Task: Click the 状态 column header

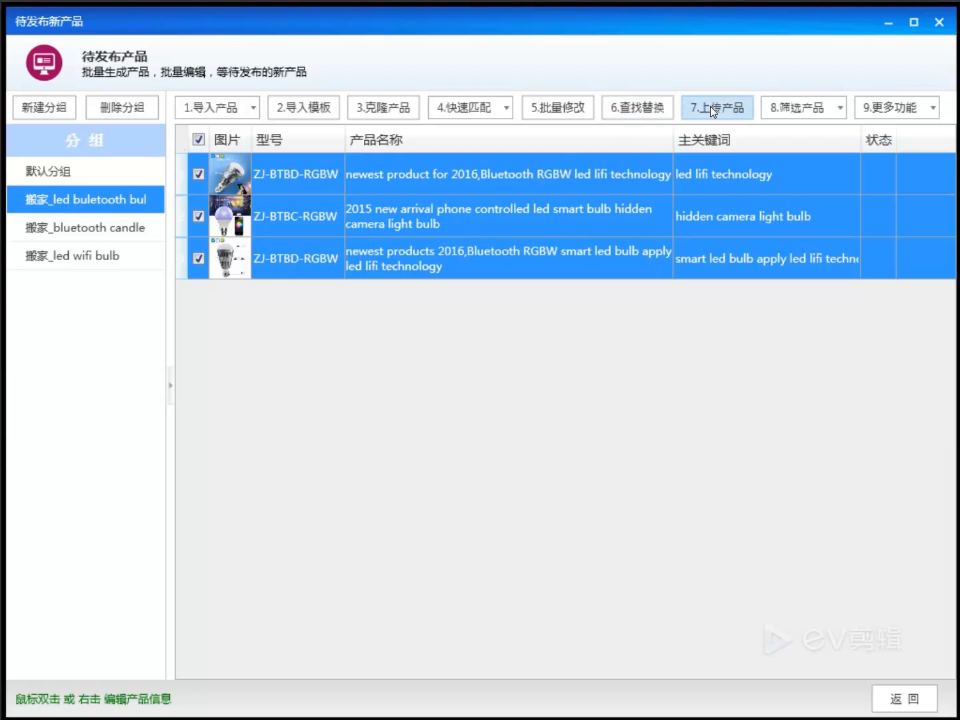Action: point(879,140)
